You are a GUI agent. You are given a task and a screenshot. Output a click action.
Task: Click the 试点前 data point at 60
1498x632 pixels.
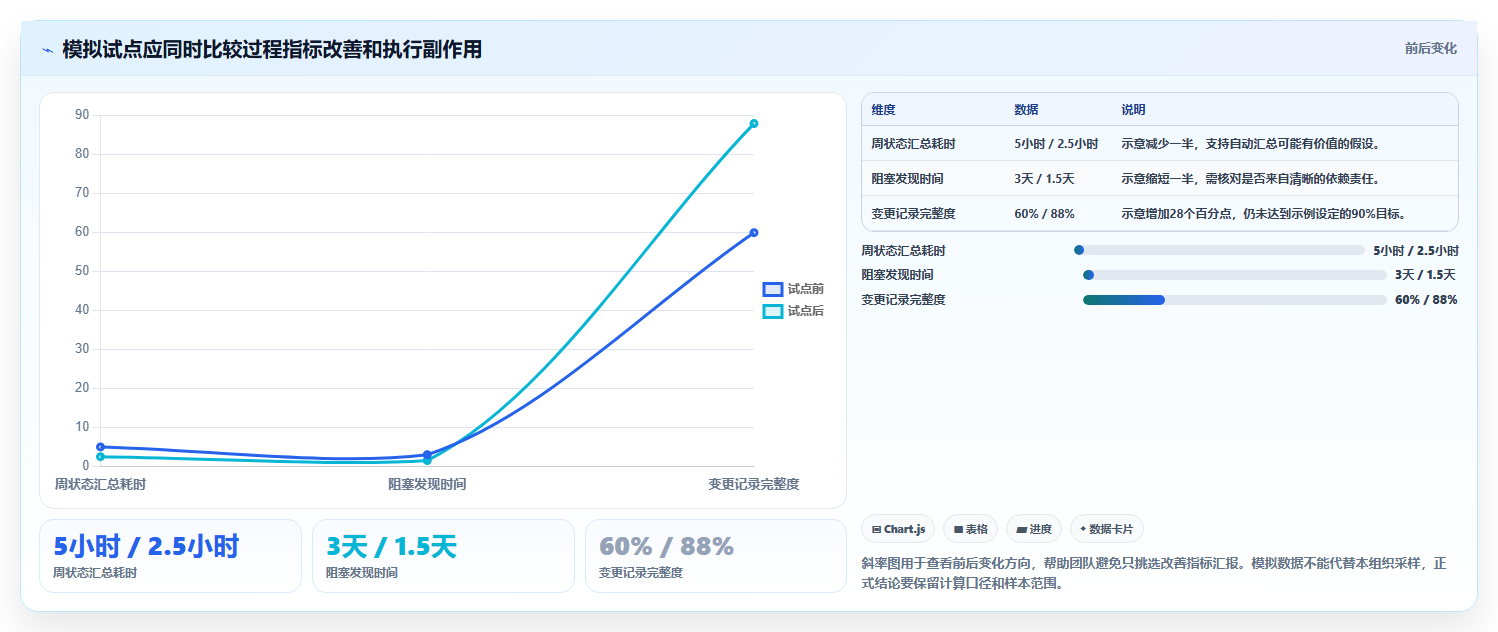tap(754, 232)
